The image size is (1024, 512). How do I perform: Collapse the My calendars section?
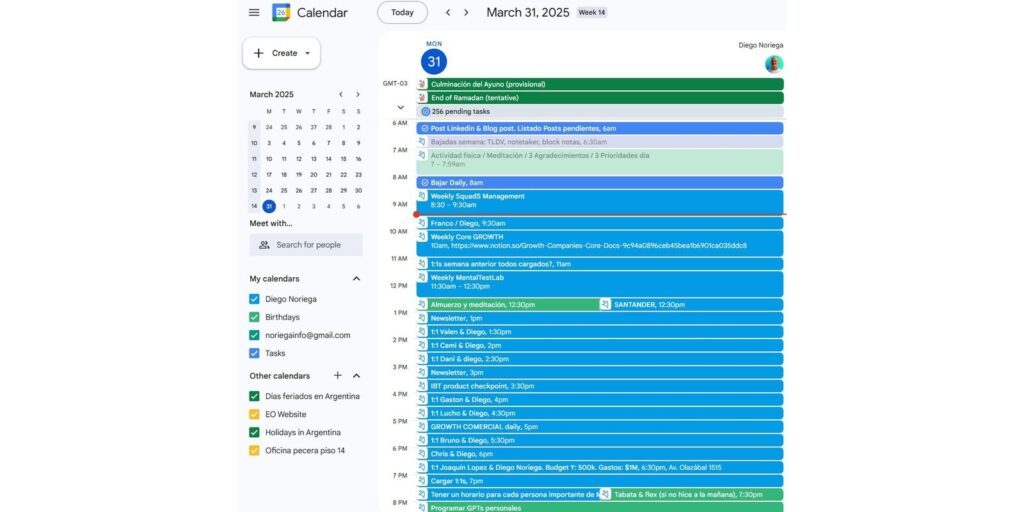[x=356, y=279]
